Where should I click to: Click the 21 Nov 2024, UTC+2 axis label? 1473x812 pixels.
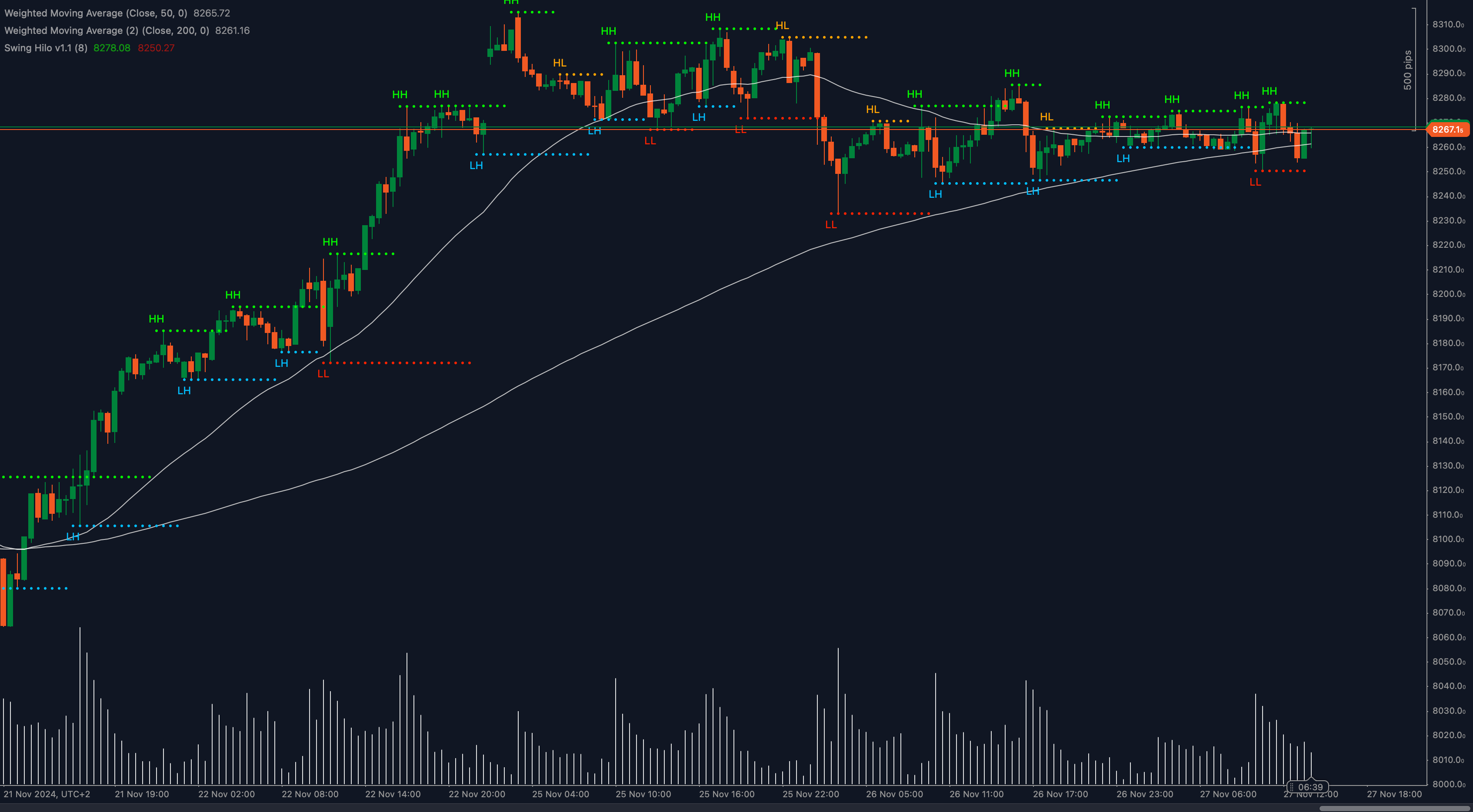[47, 794]
